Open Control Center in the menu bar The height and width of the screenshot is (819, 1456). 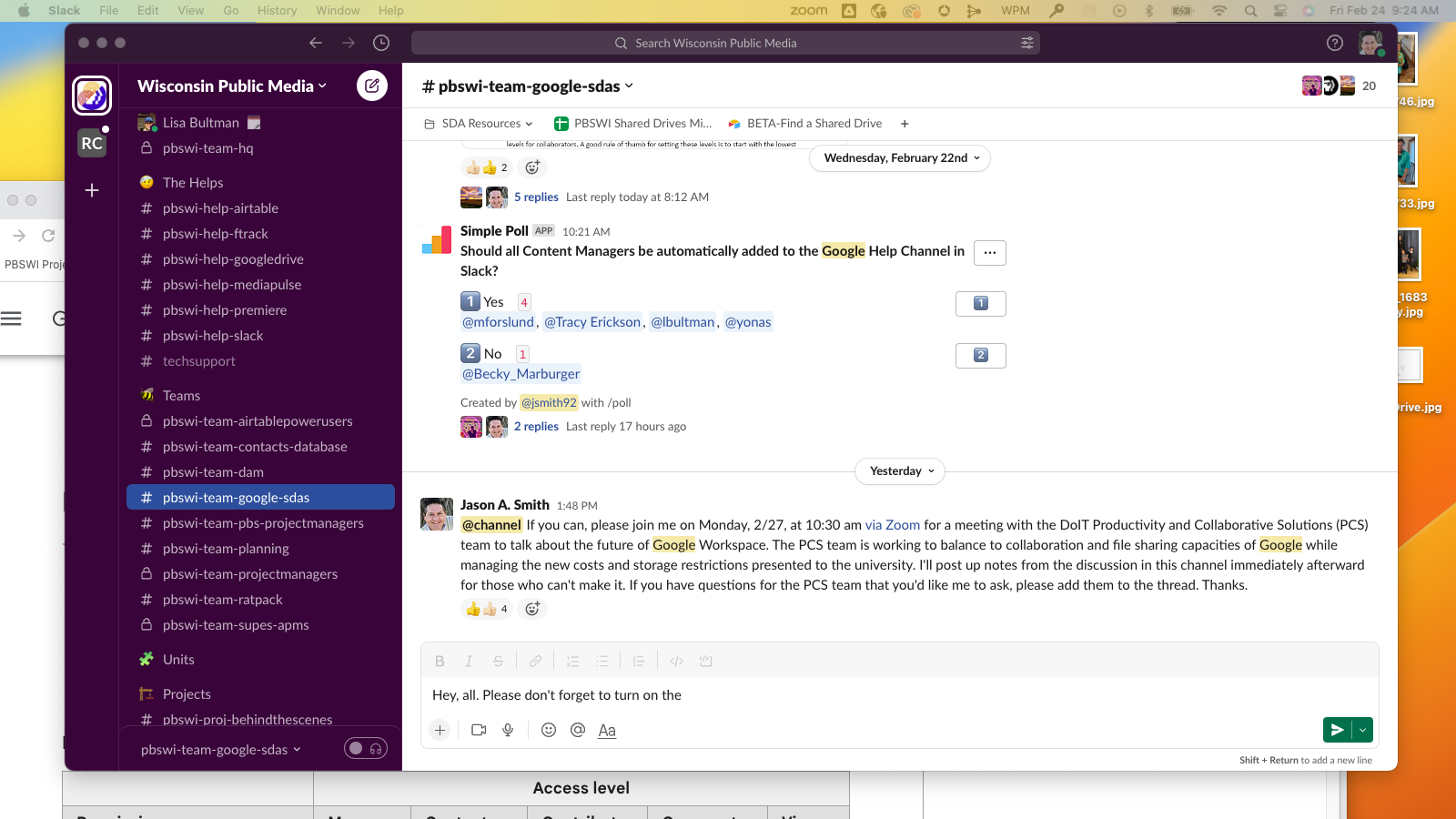1280,11
